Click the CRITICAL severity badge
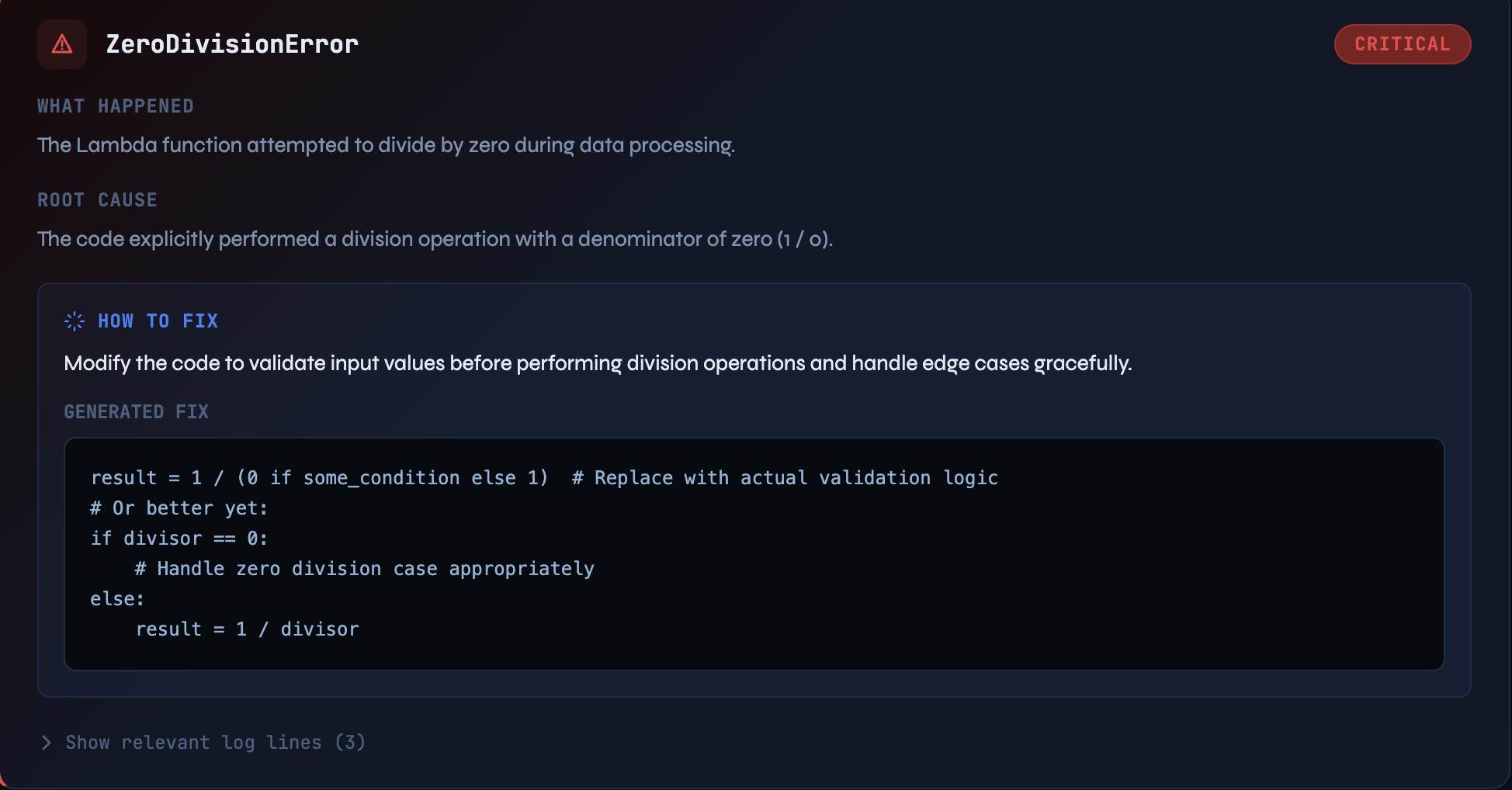Viewport: 1512px width, 790px height. [1402, 44]
